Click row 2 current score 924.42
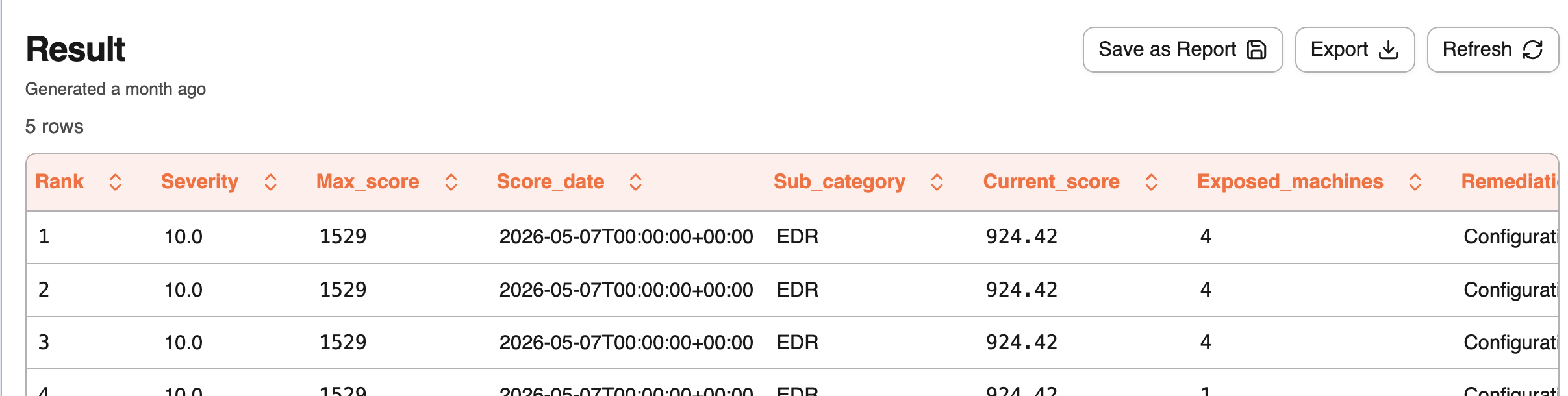The image size is (1568, 396). pos(1022,290)
